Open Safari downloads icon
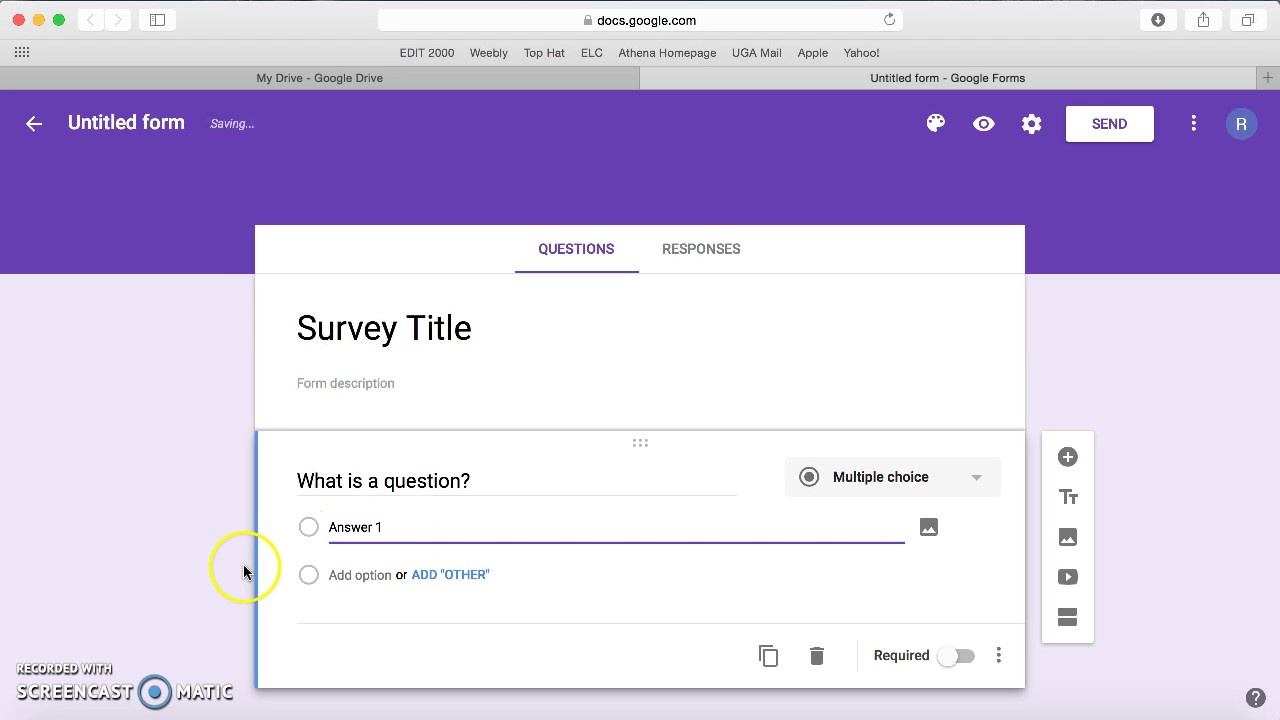 1158,20
